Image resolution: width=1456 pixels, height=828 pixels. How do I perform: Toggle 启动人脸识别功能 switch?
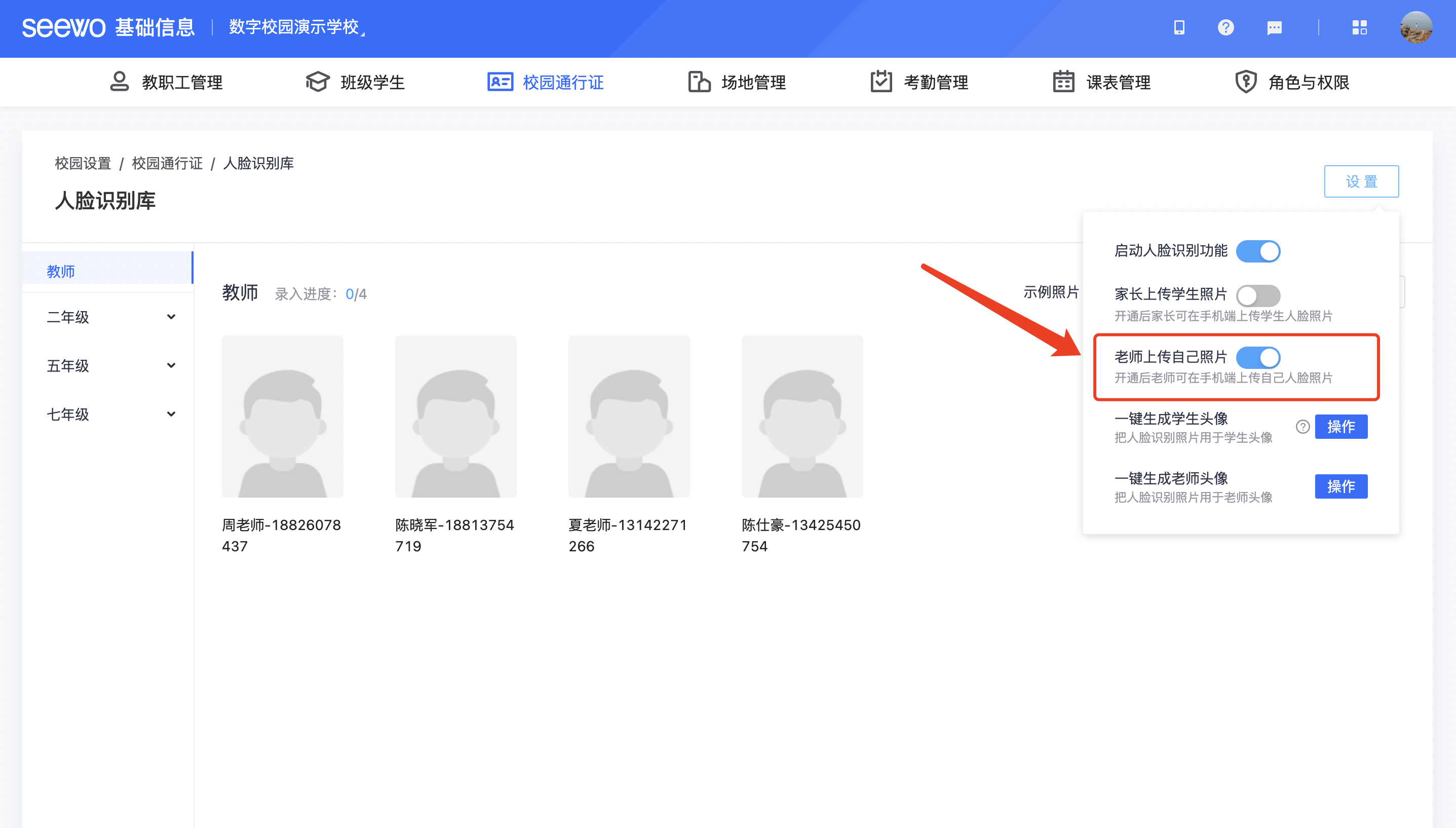(x=1258, y=251)
